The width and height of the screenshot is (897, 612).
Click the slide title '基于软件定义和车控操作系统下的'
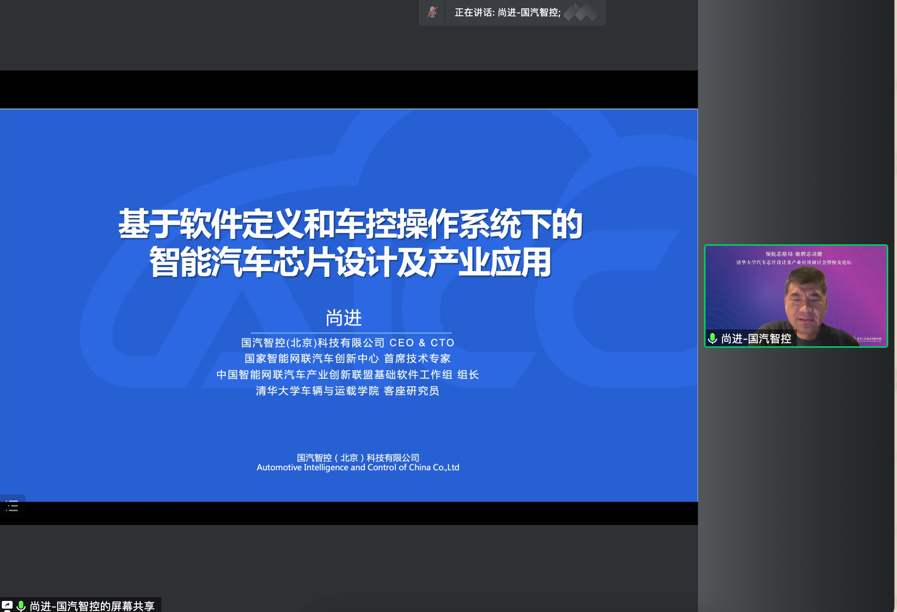(x=350, y=224)
